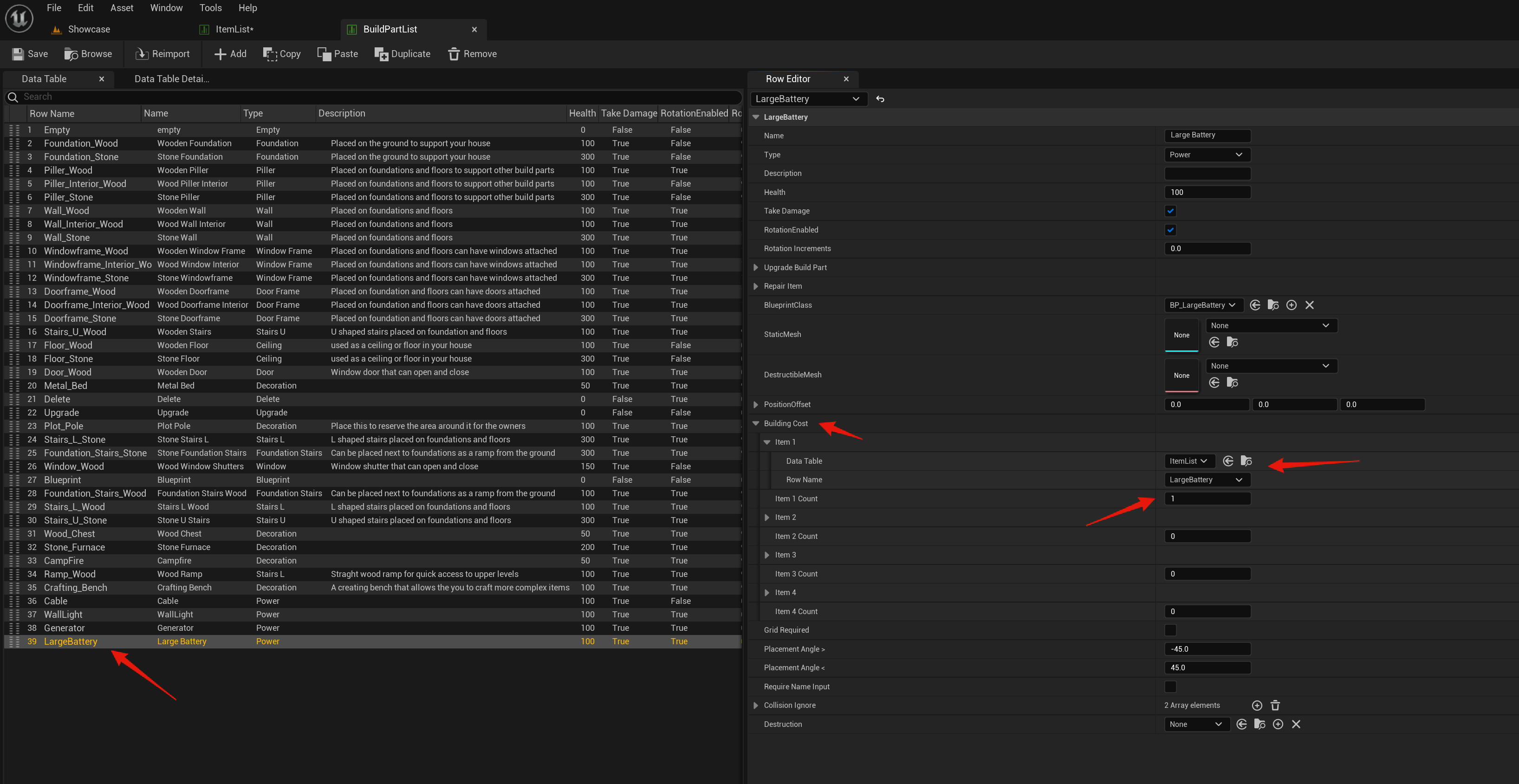Enable the Grid Required checkbox
Image resolution: width=1519 pixels, height=784 pixels.
(1170, 630)
